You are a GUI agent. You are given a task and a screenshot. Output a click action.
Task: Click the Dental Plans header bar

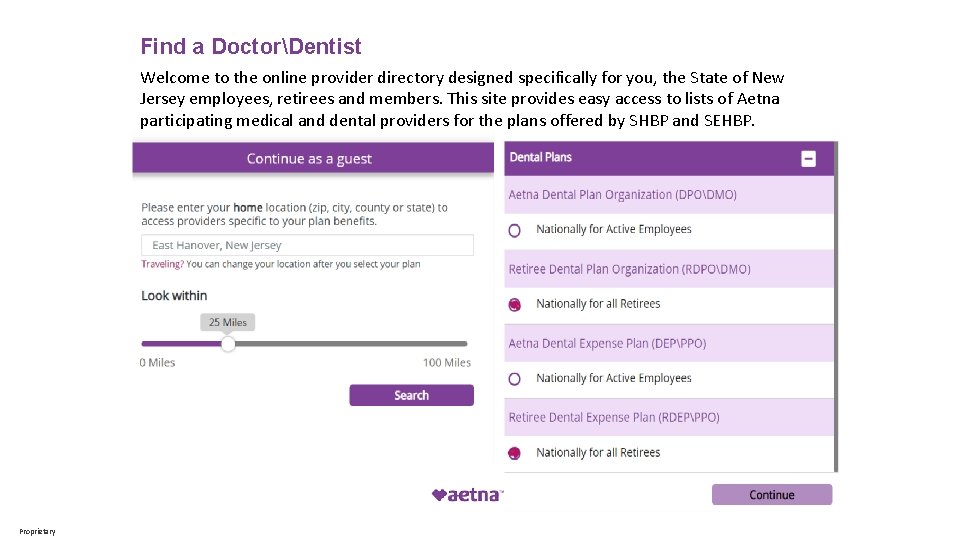pos(669,159)
